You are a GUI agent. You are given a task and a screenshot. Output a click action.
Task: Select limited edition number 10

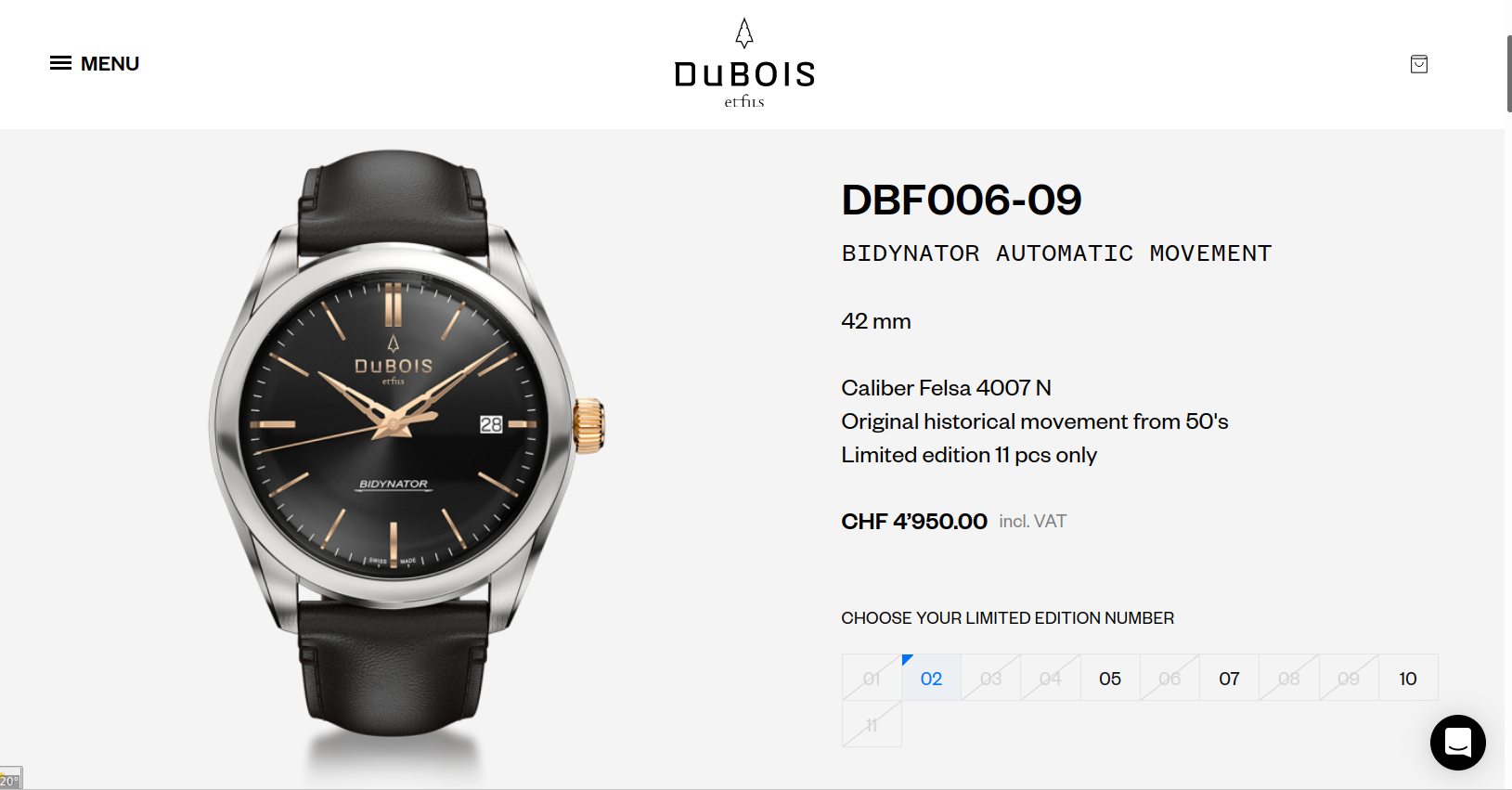tap(1408, 678)
